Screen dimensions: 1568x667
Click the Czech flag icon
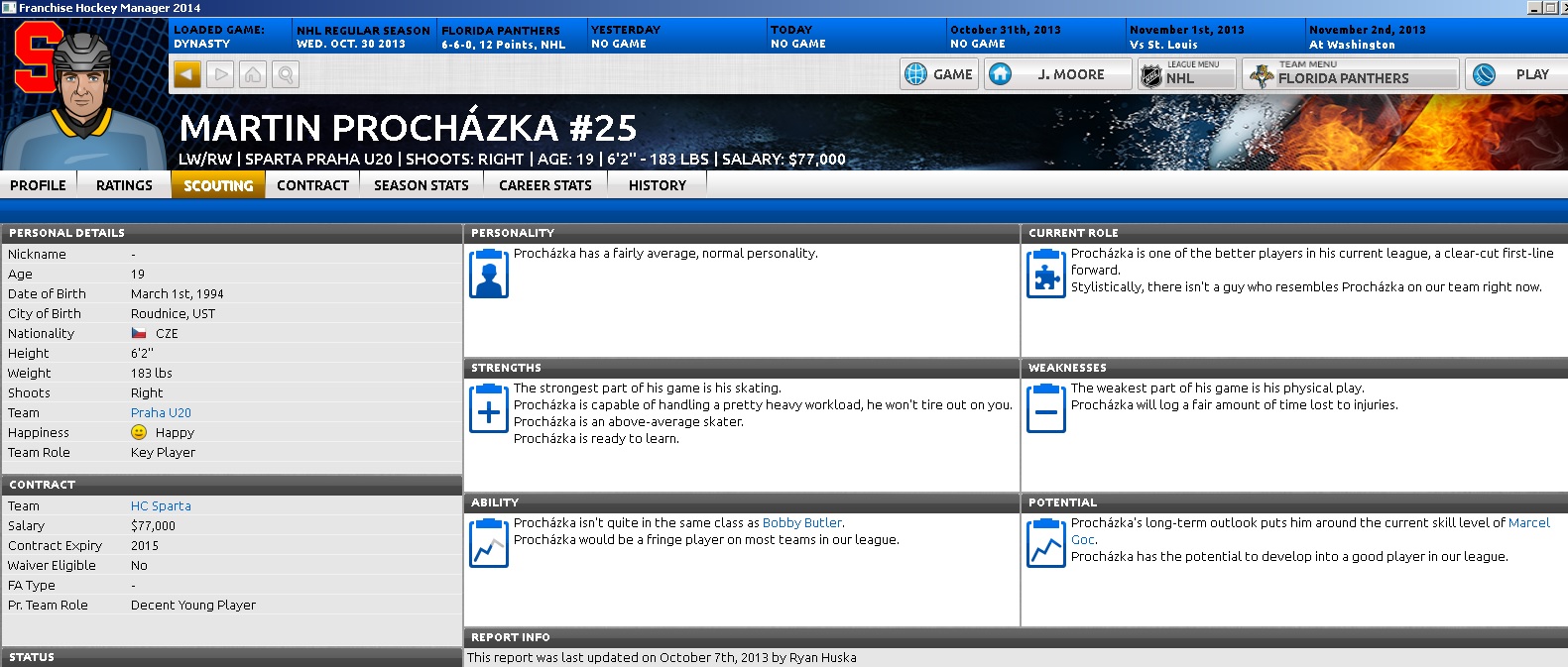tap(139, 334)
